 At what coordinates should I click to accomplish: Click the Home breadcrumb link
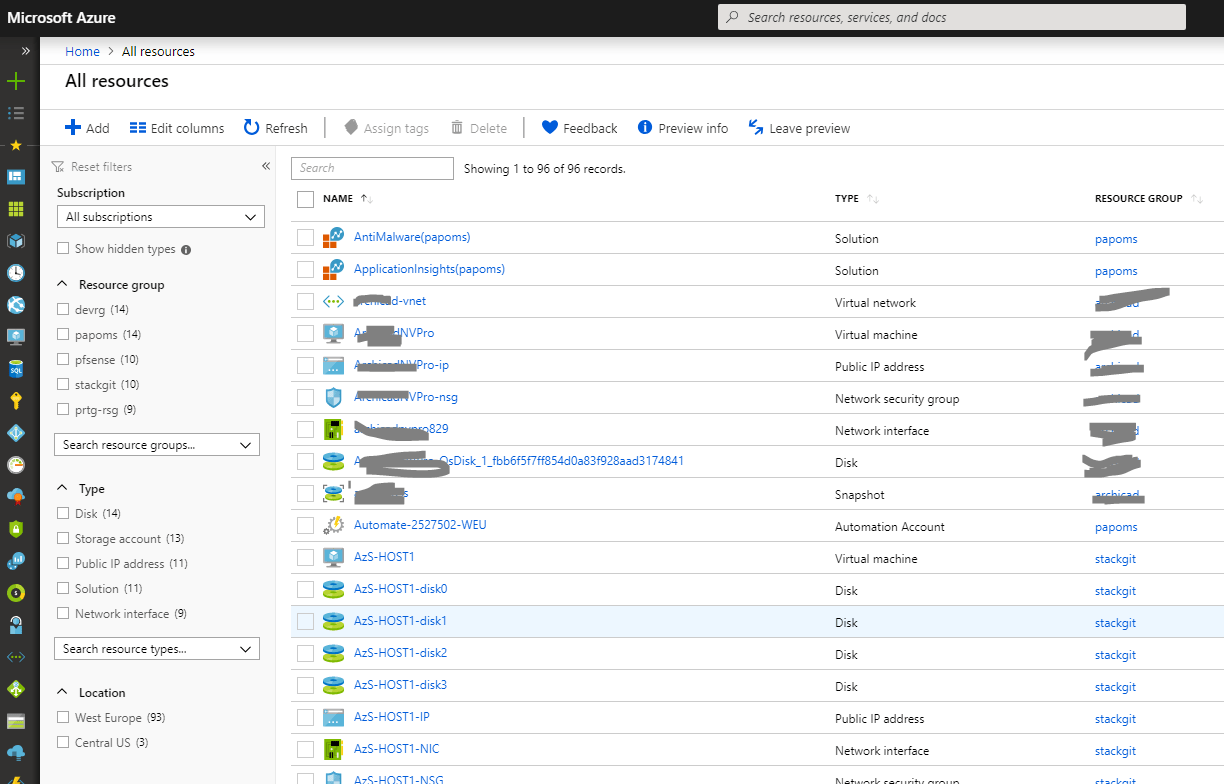click(82, 51)
